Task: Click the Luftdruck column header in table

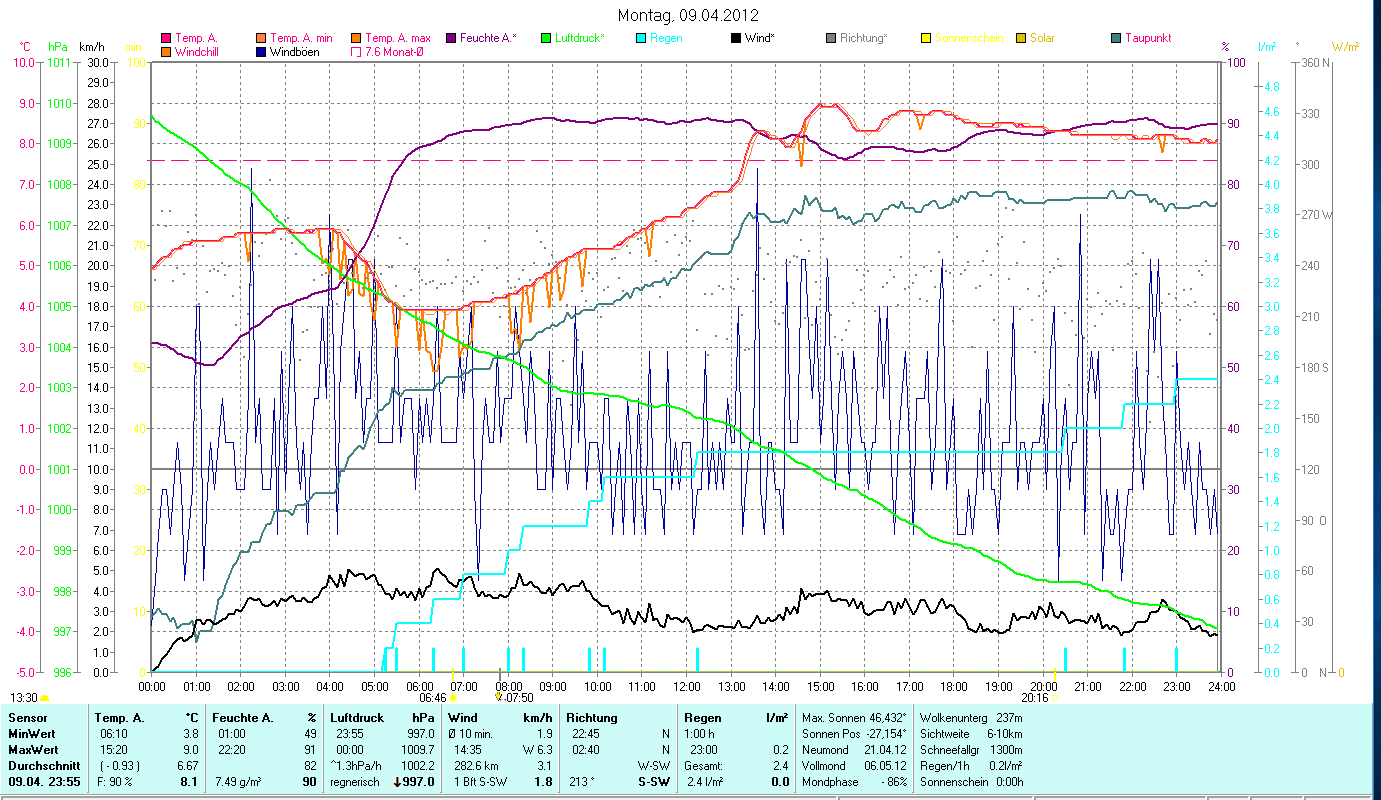Action: click(357, 718)
